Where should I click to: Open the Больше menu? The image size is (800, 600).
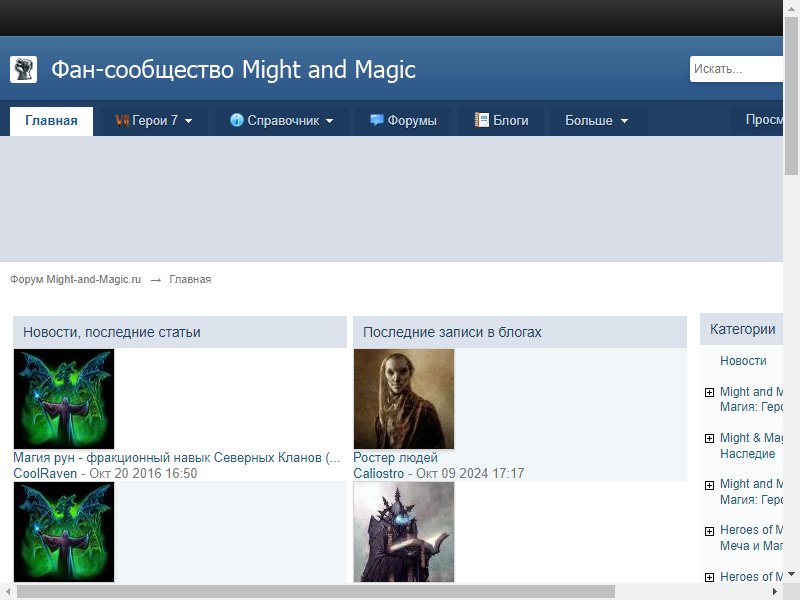[596, 120]
